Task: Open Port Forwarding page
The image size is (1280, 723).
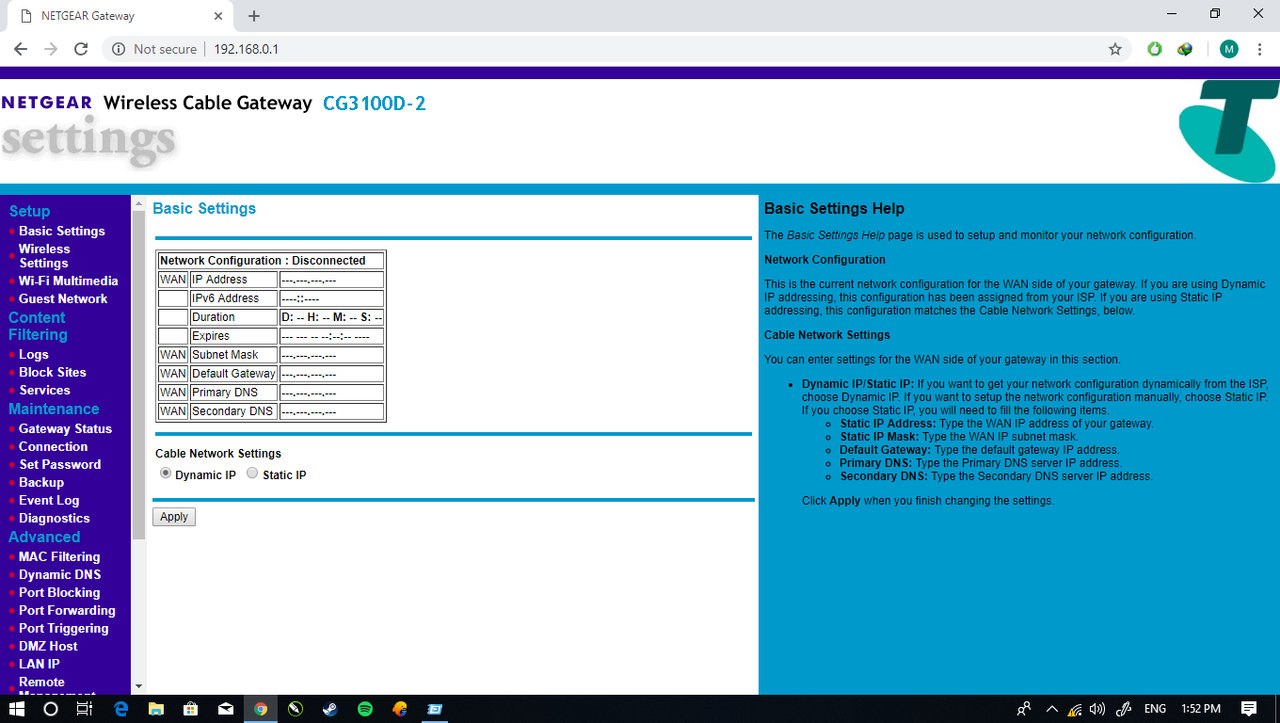Action: point(67,611)
